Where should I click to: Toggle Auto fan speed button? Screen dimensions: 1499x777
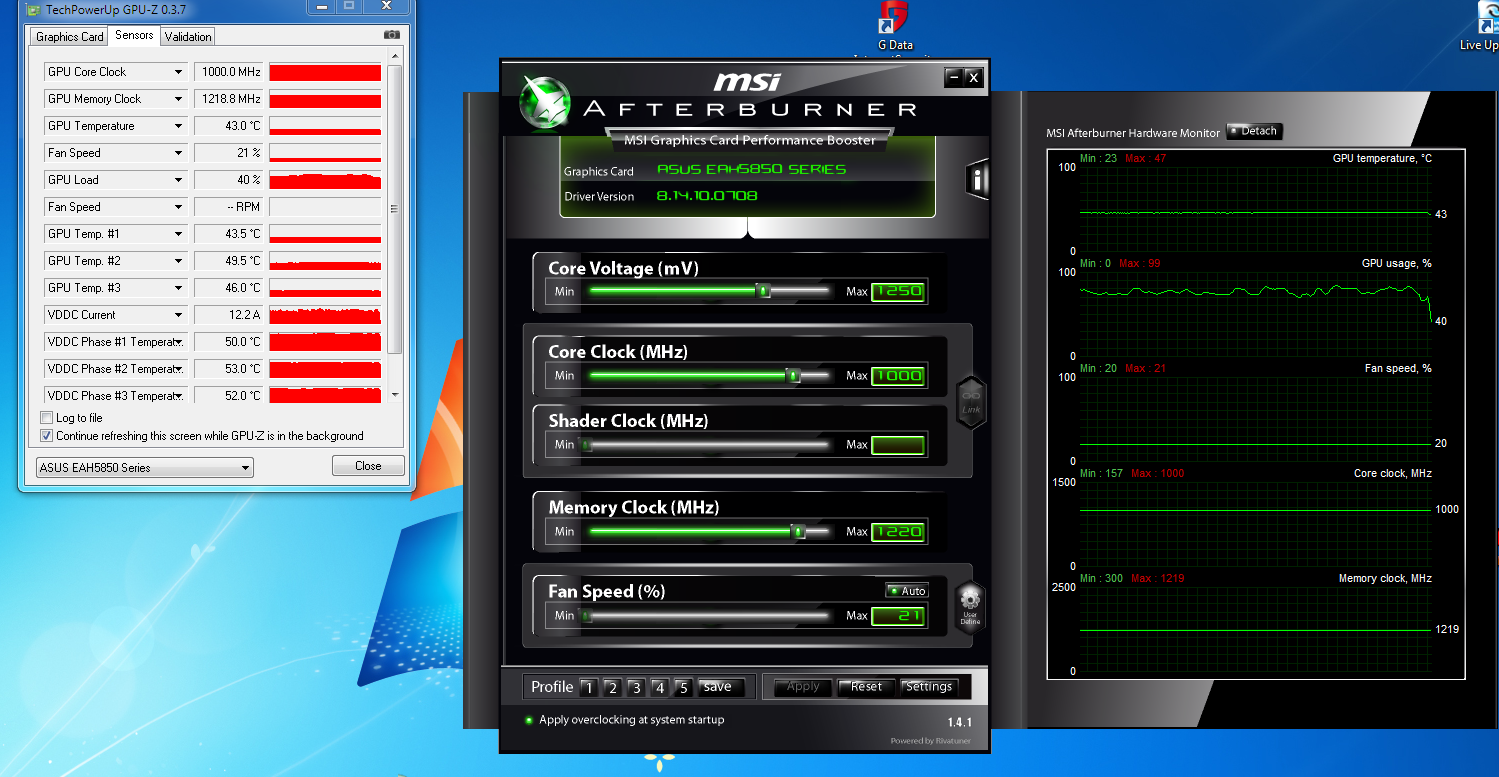pos(906,591)
